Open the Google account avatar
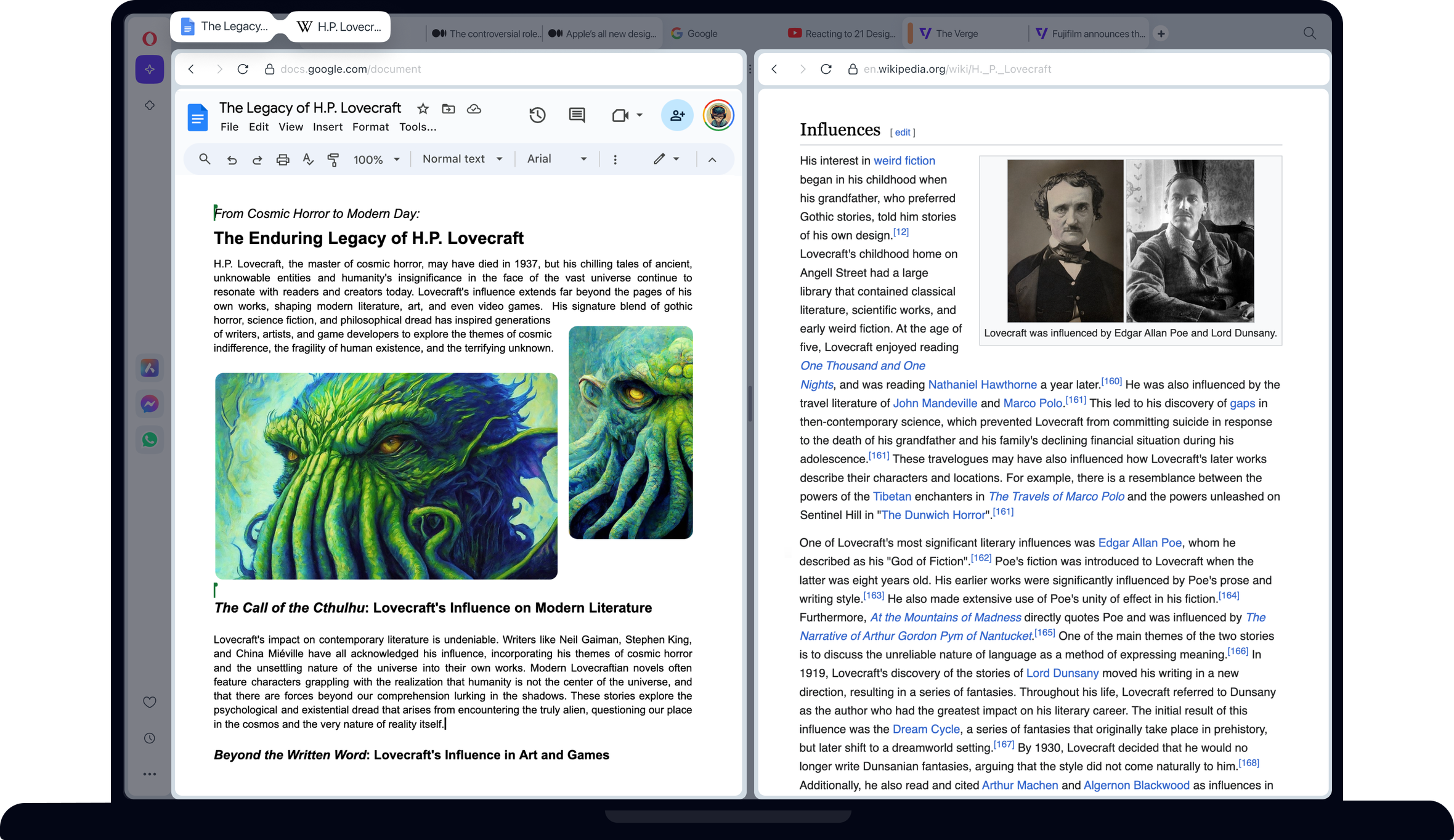 (x=718, y=115)
